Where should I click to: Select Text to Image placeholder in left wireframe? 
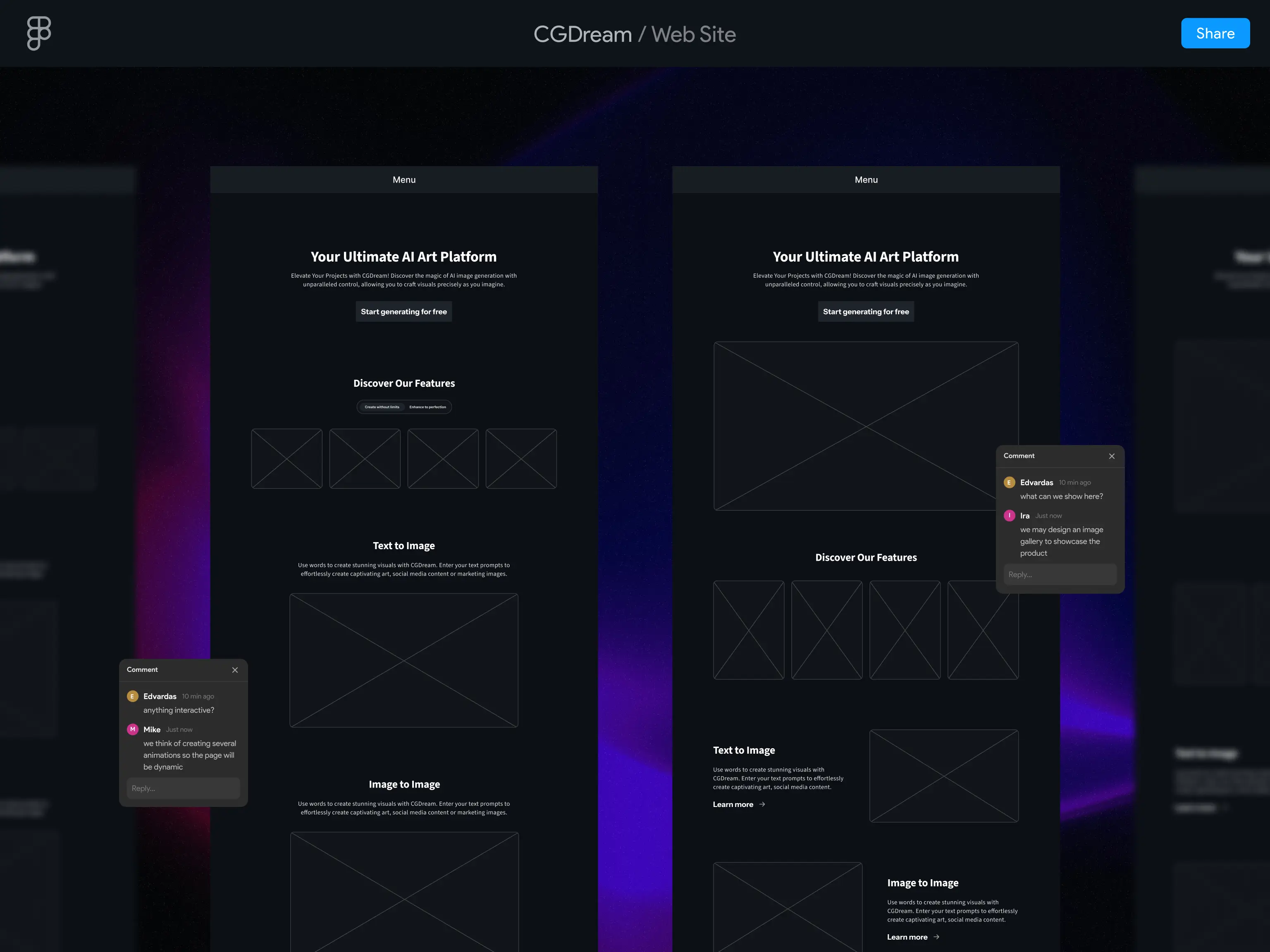coord(403,660)
